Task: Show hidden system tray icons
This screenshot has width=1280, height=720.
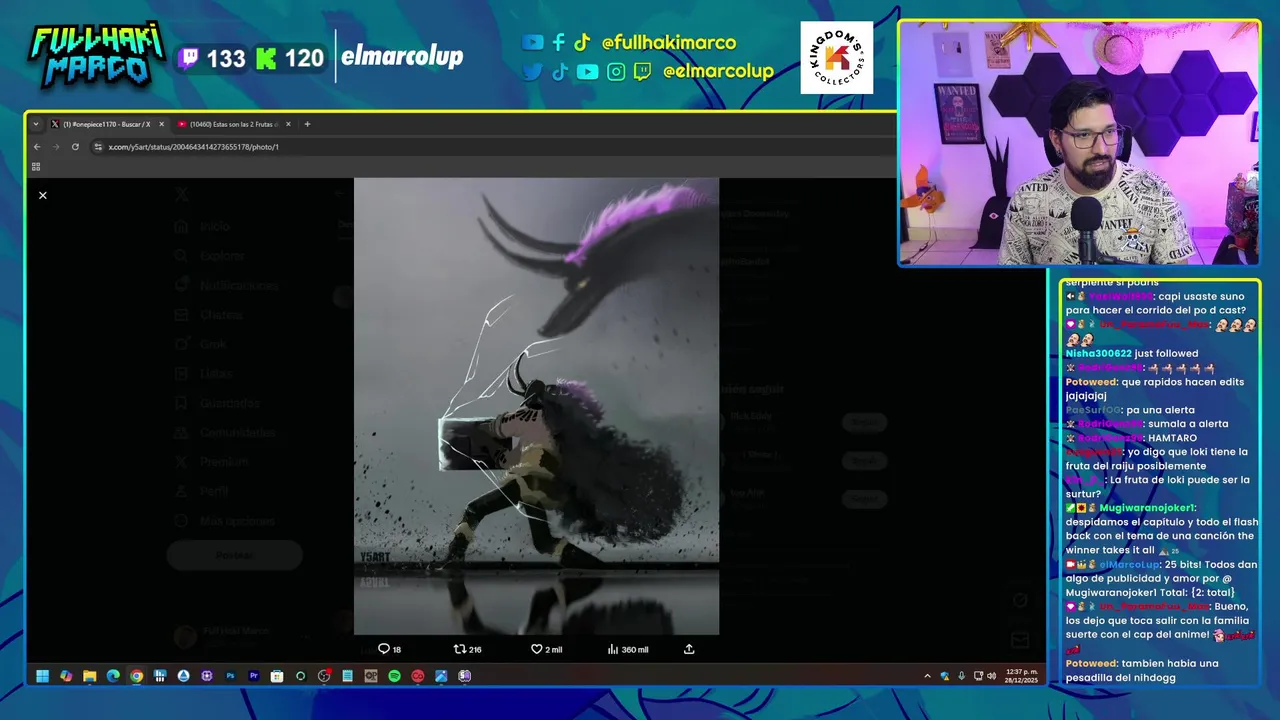Action: (x=927, y=676)
